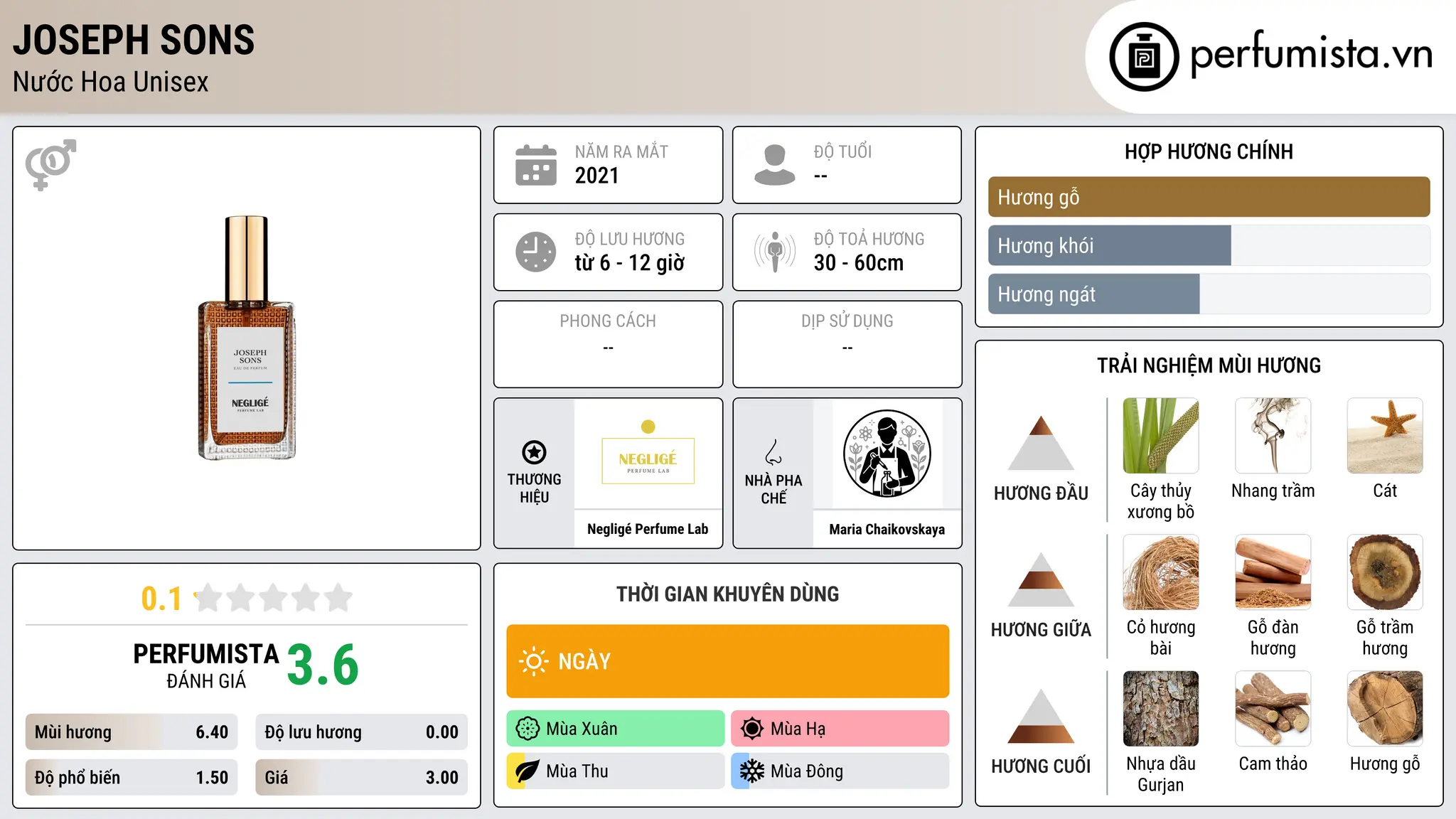
Task: Click the Phong cách card
Action: (x=608, y=344)
